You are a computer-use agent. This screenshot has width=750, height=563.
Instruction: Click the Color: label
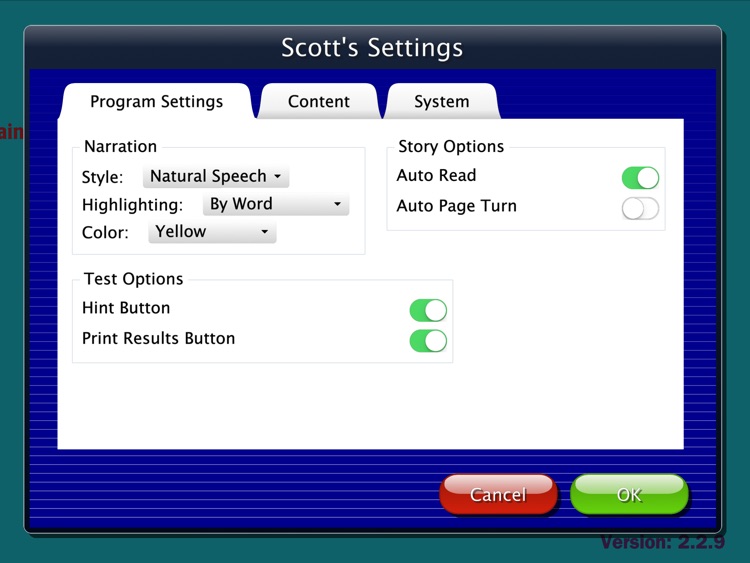point(105,232)
